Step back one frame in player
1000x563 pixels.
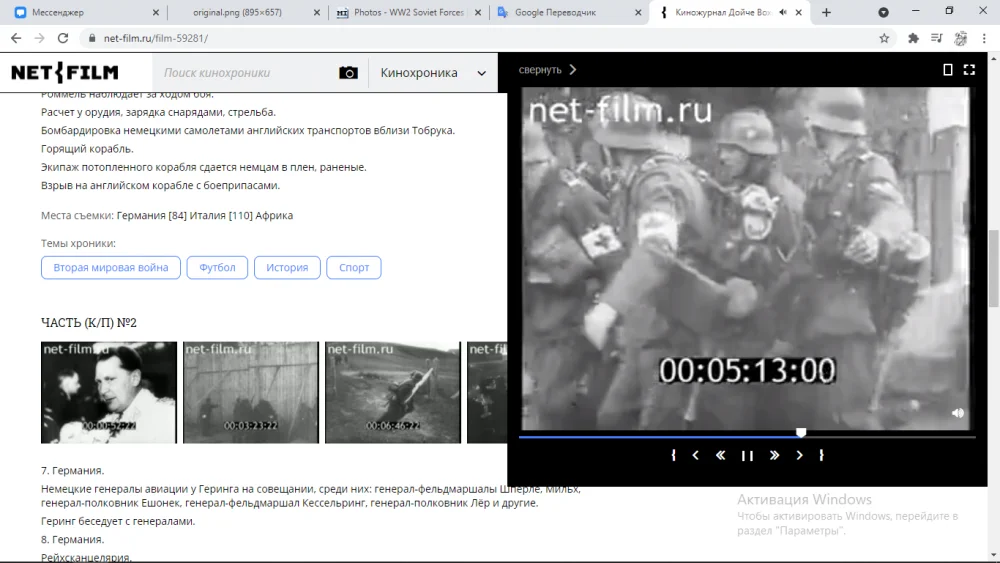(x=696, y=455)
